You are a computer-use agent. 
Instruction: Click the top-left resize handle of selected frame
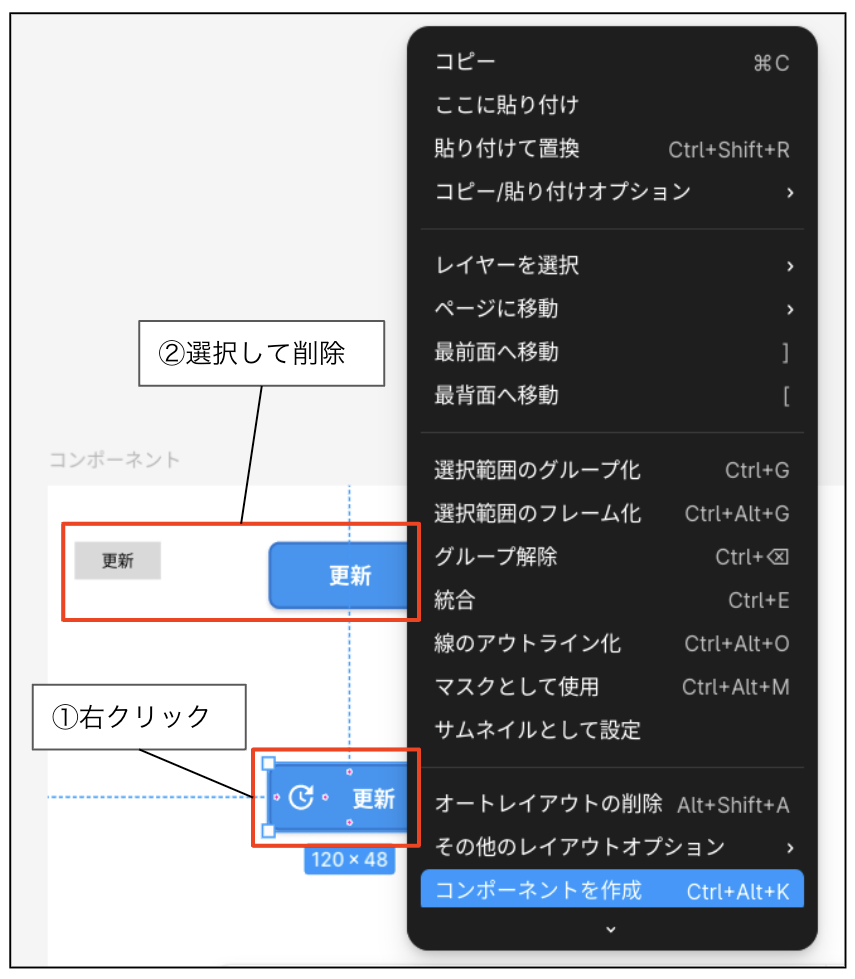point(269,763)
